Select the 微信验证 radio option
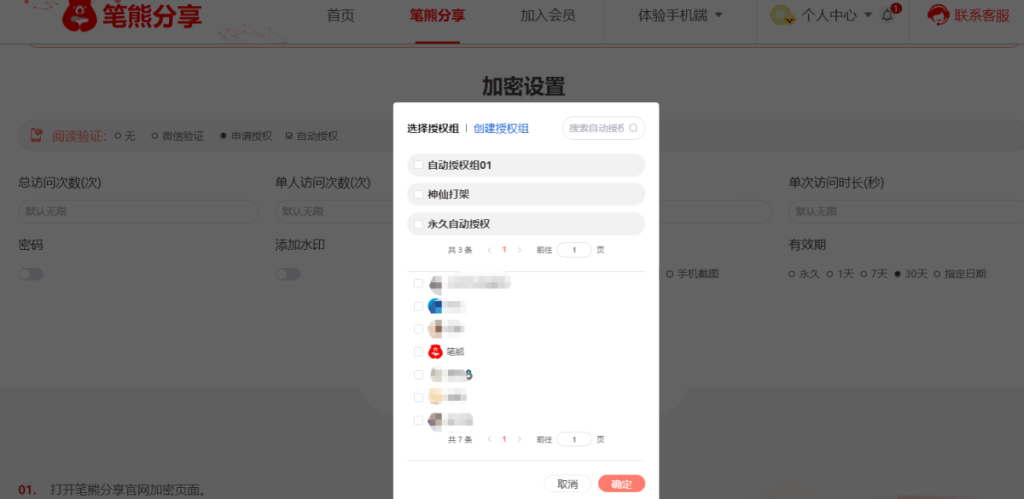 pos(178,137)
